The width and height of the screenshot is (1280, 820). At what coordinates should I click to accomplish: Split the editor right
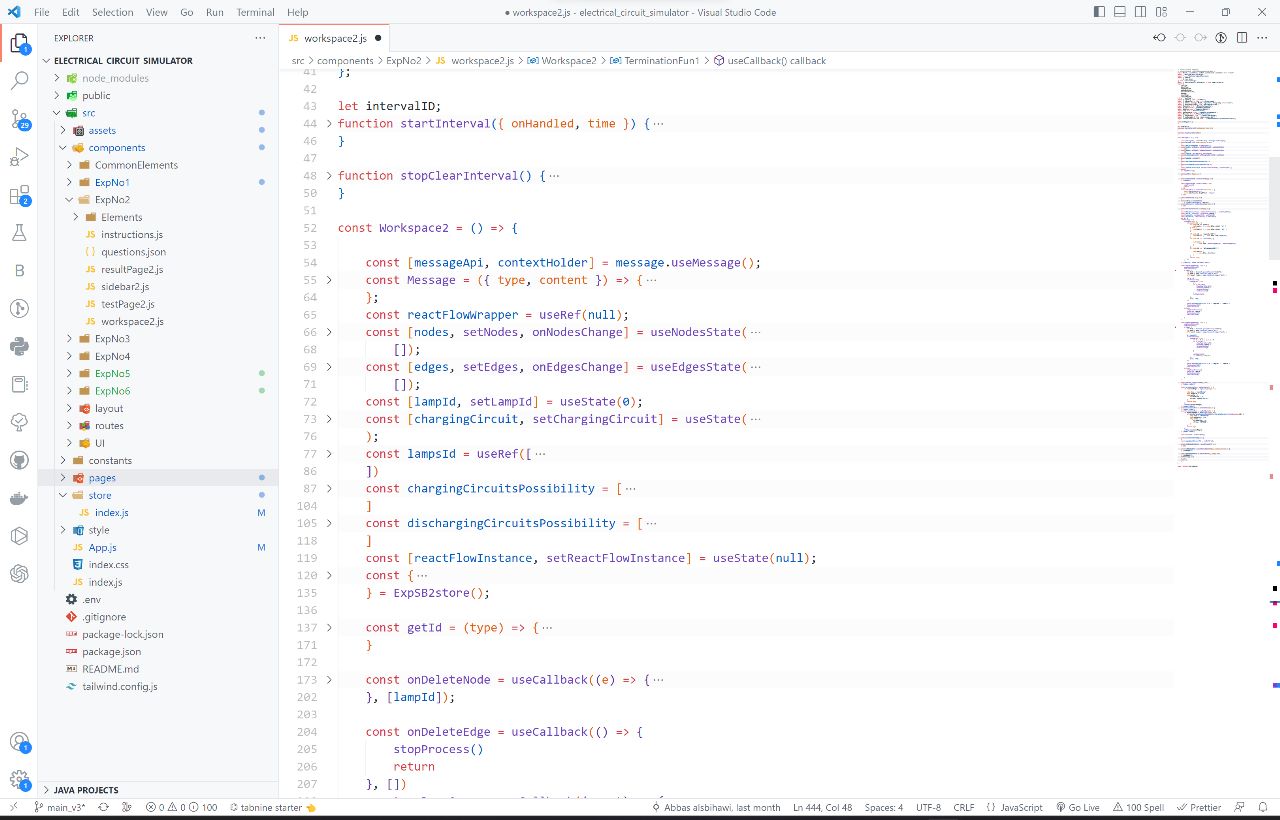tap(1242, 38)
